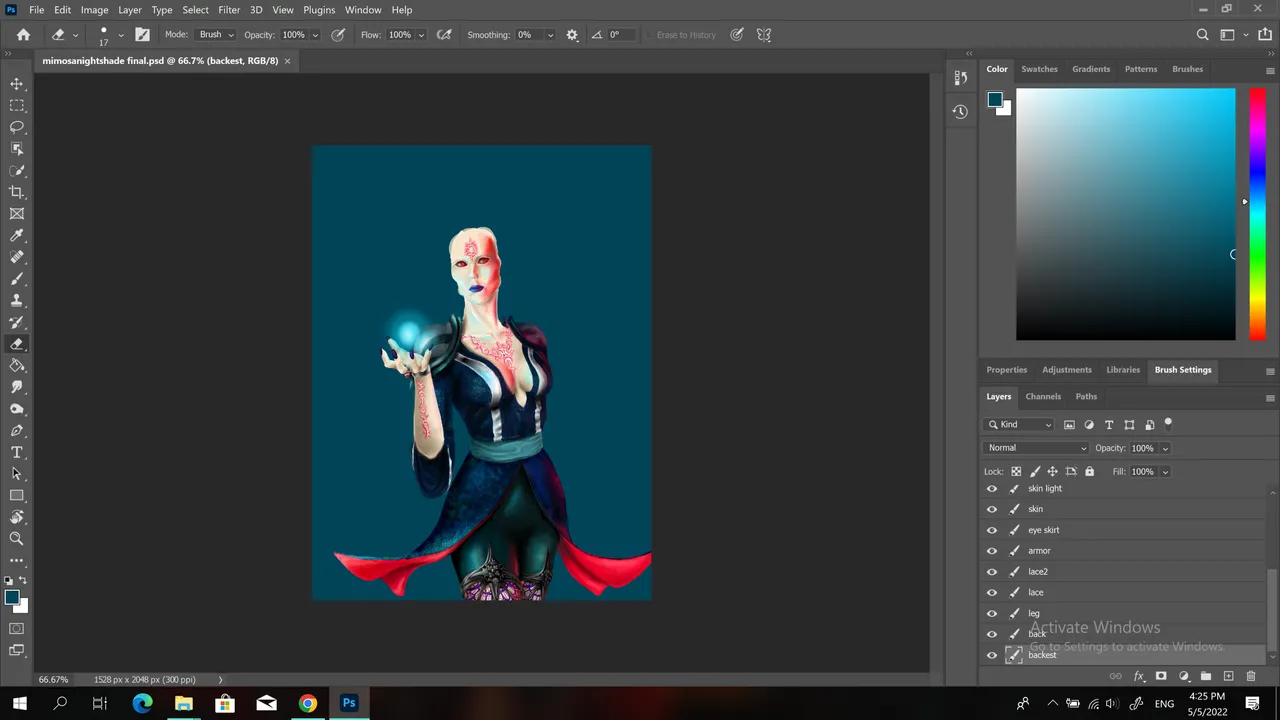1280x720 pixels.
Task: Select the Crop tool
Action: tap(17, 192)
